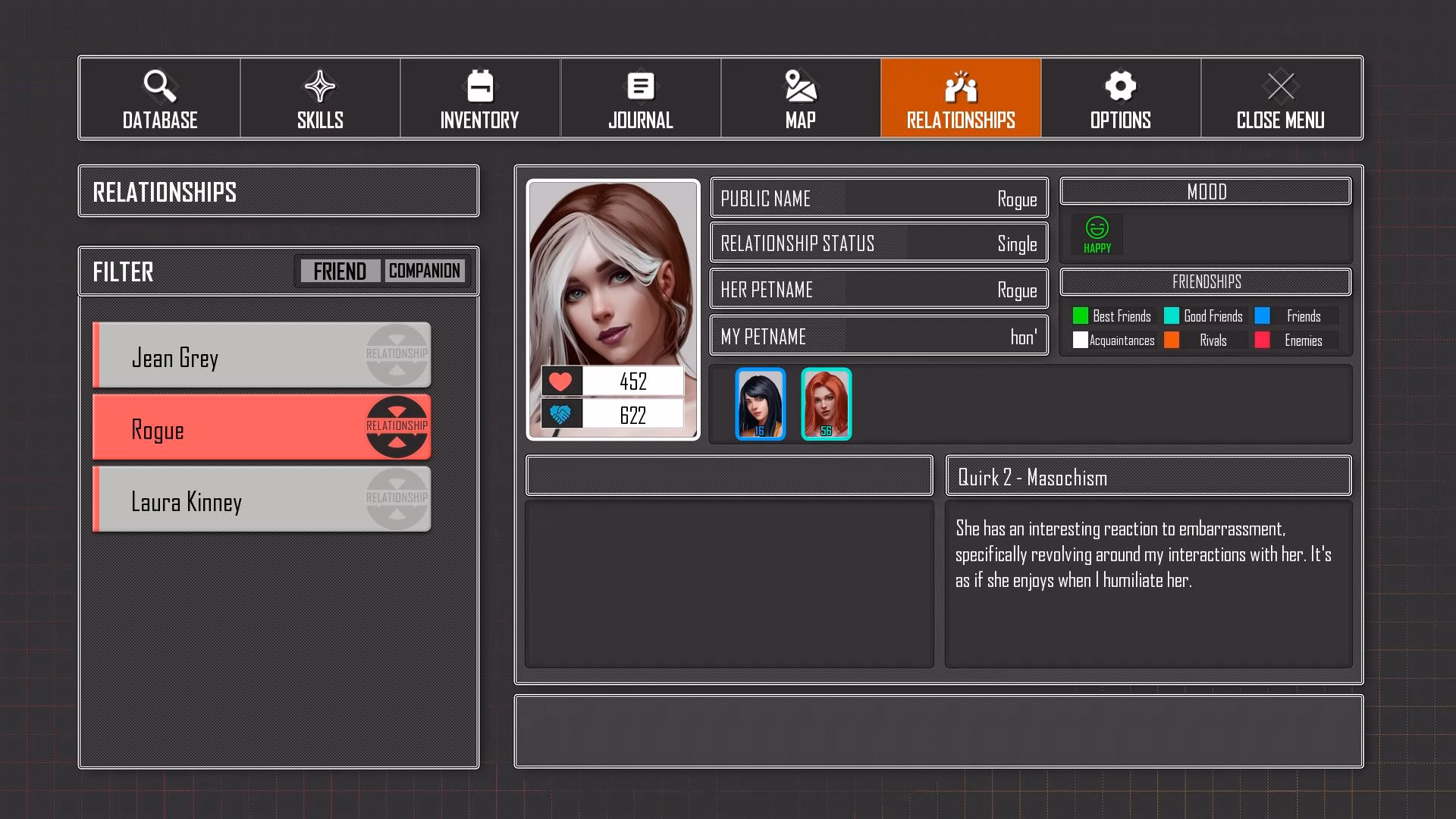Click the dark-haired friend portrait marked 16
The image size is (1456, 819).
[761, 404]
